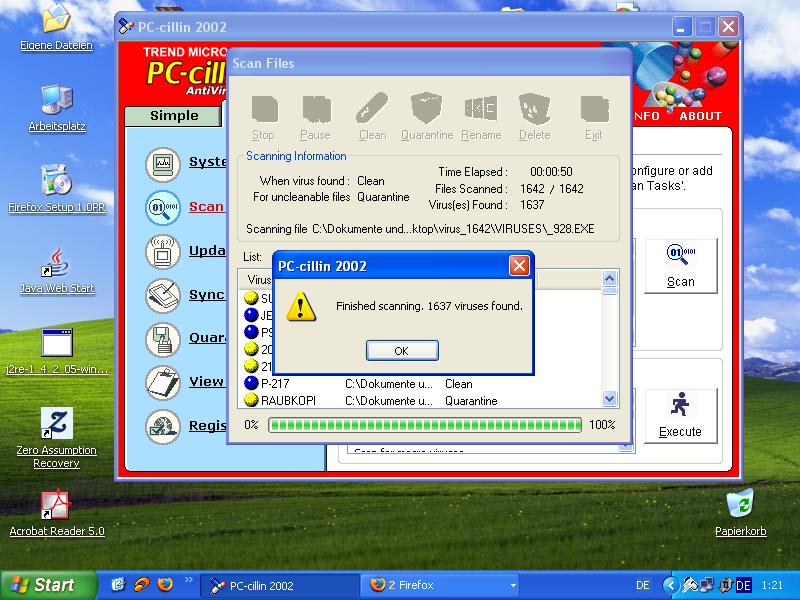
Task: Click OK in the finished scanning dialog
Action: [401, 351]
